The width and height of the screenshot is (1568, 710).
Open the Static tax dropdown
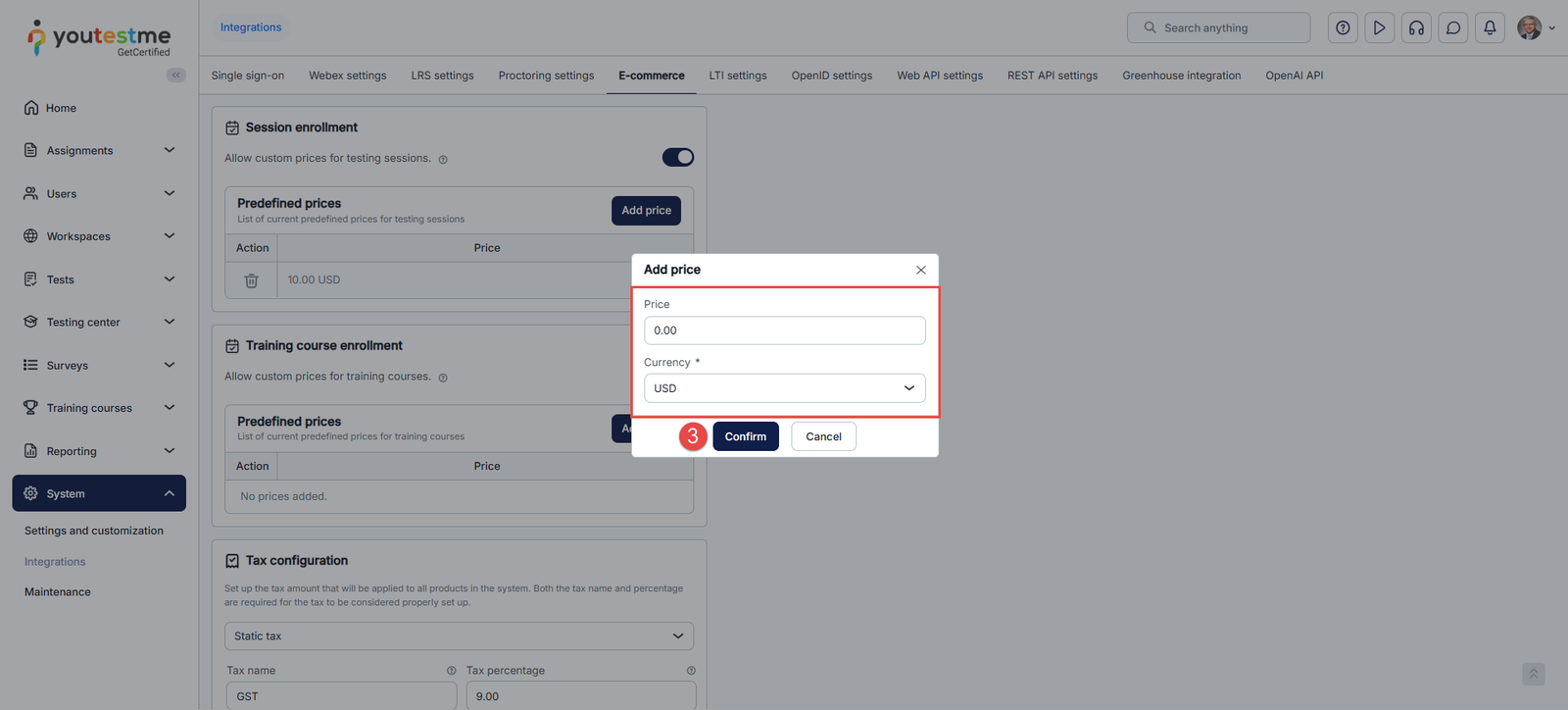click(459, 636)
